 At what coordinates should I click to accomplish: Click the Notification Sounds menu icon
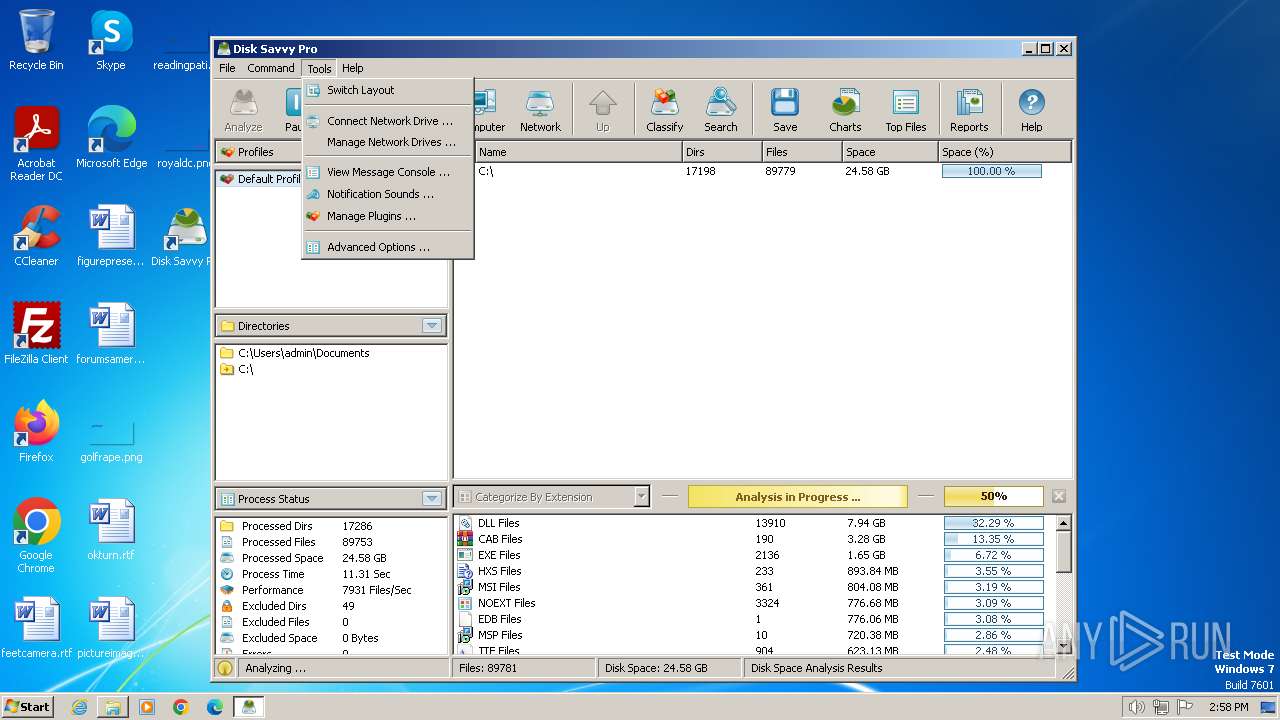[313, 194]
